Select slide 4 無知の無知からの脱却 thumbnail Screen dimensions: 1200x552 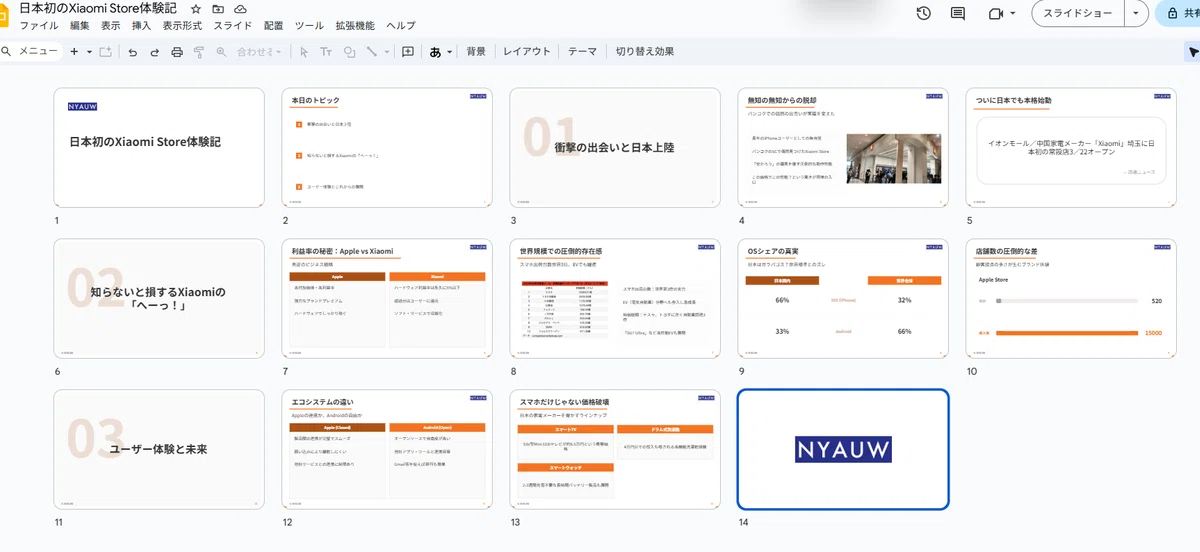coord(843,148)
